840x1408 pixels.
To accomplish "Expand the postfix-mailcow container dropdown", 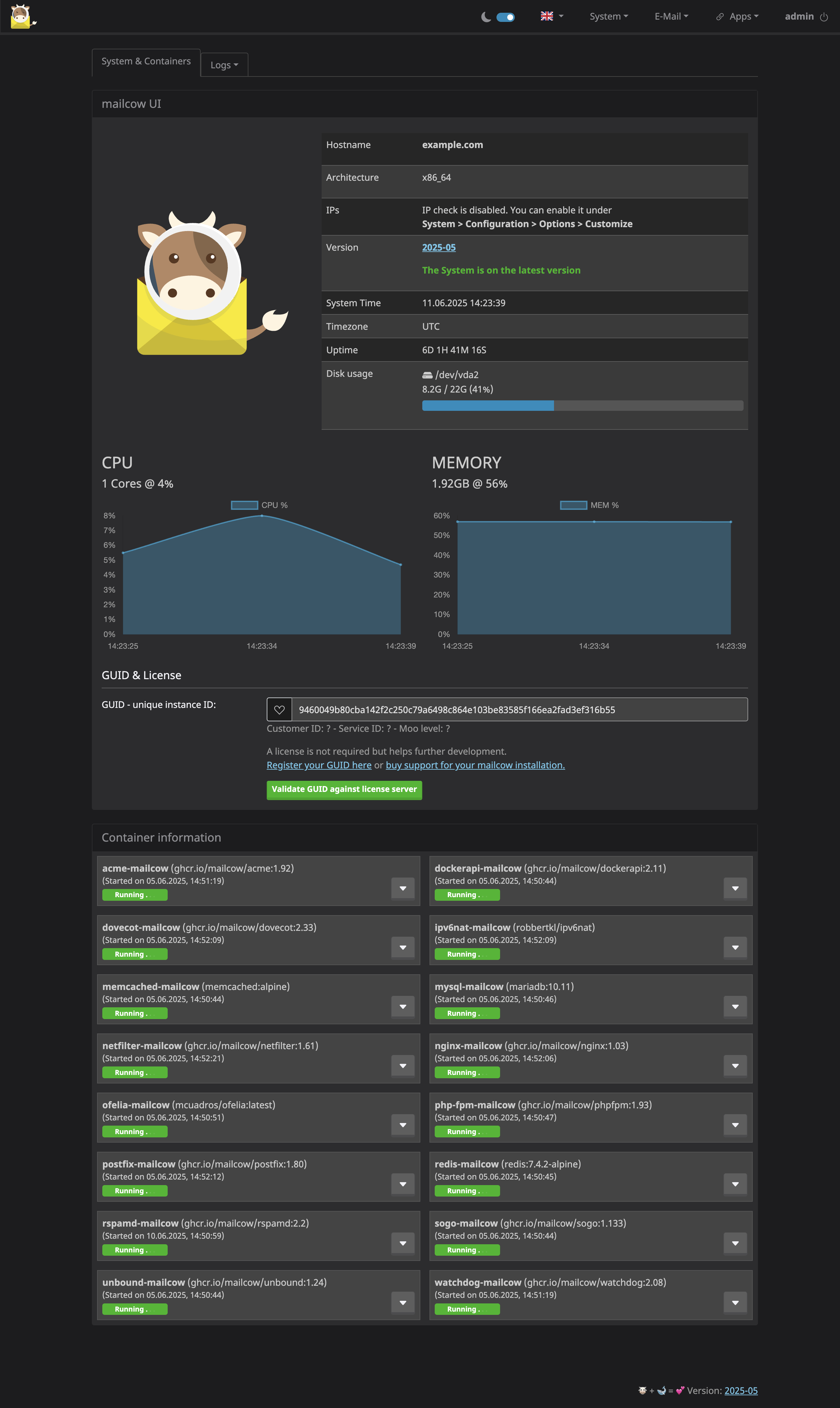I will pyautogui.click(x=403, y=1184).
